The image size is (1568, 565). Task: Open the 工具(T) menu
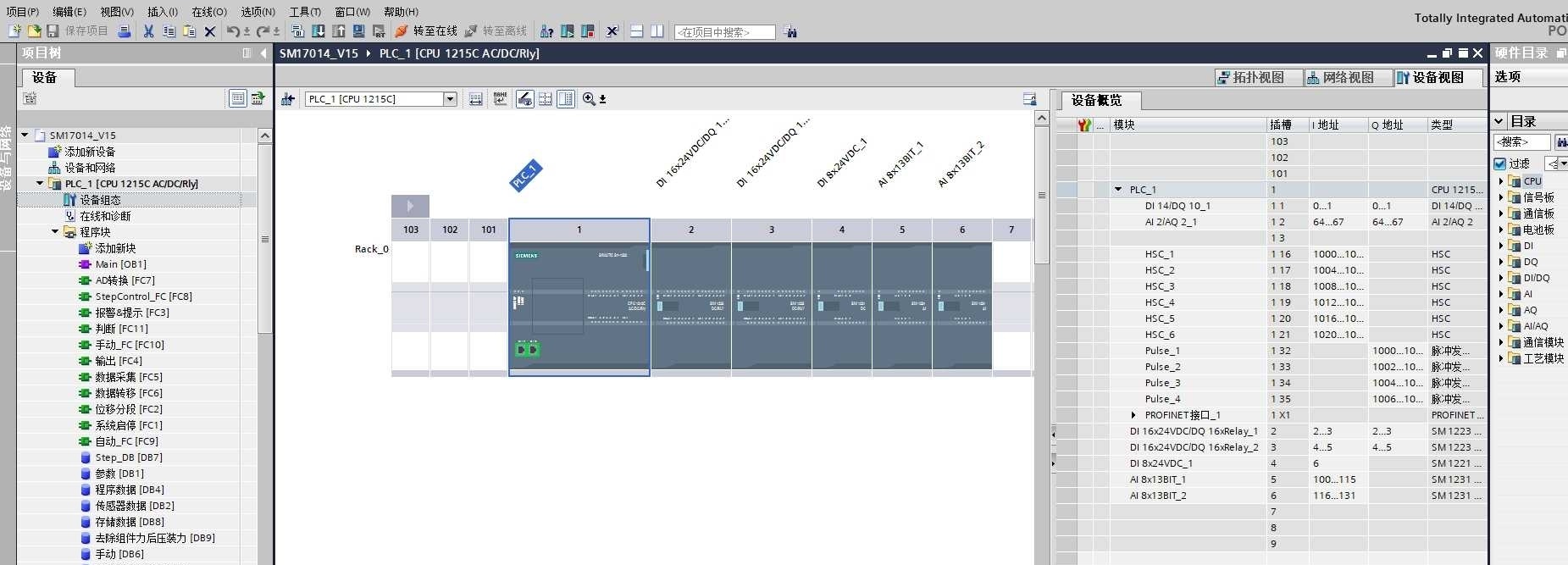(305, 12)
